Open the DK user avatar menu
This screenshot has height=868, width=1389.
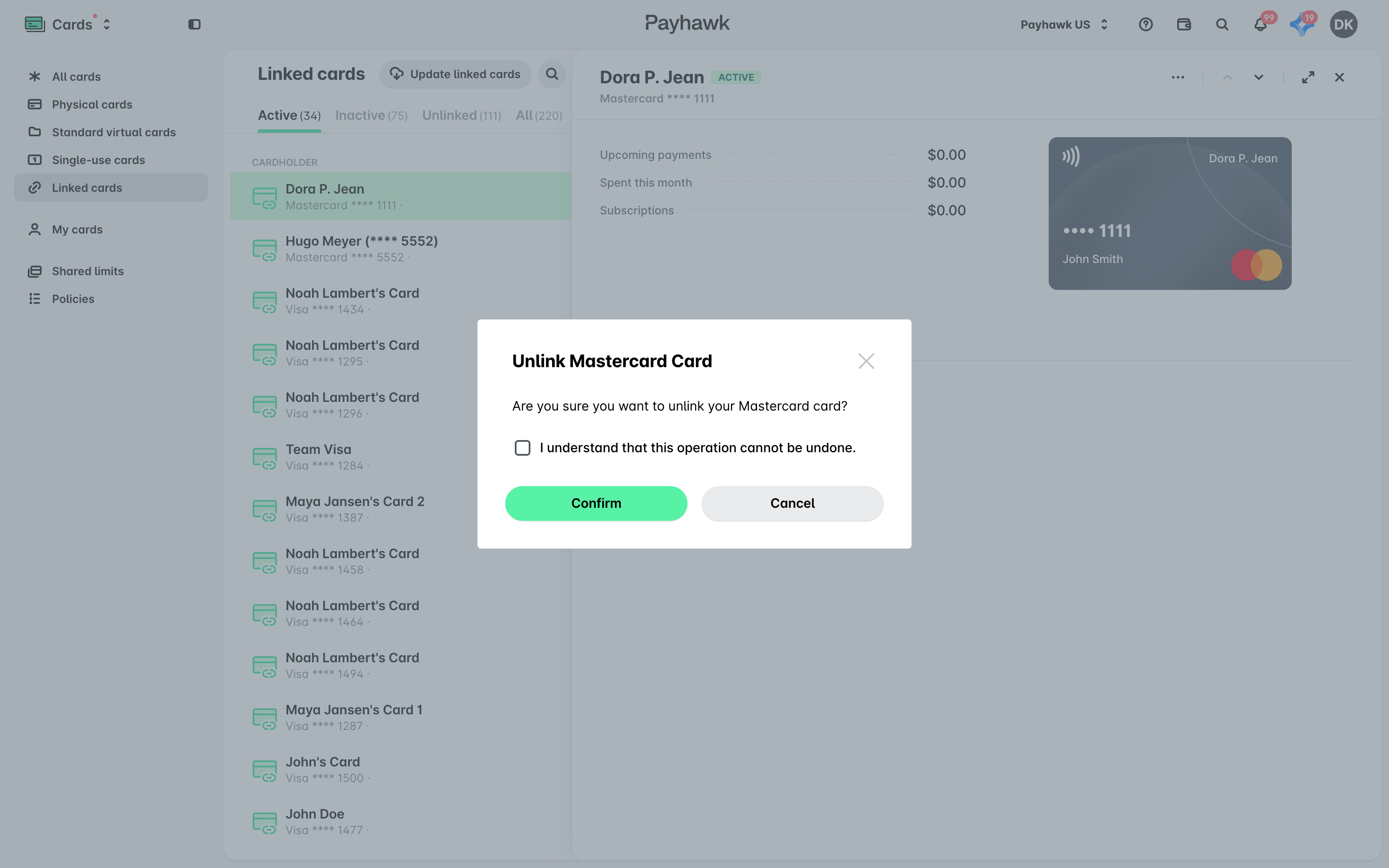[1343, 24]
